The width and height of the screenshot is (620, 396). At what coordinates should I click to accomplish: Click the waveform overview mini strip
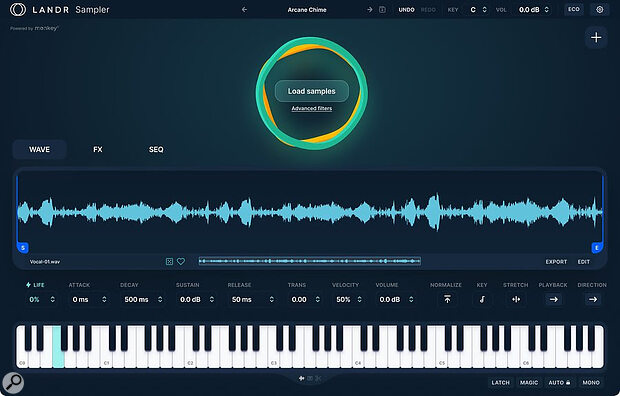[x=310, y=261]
